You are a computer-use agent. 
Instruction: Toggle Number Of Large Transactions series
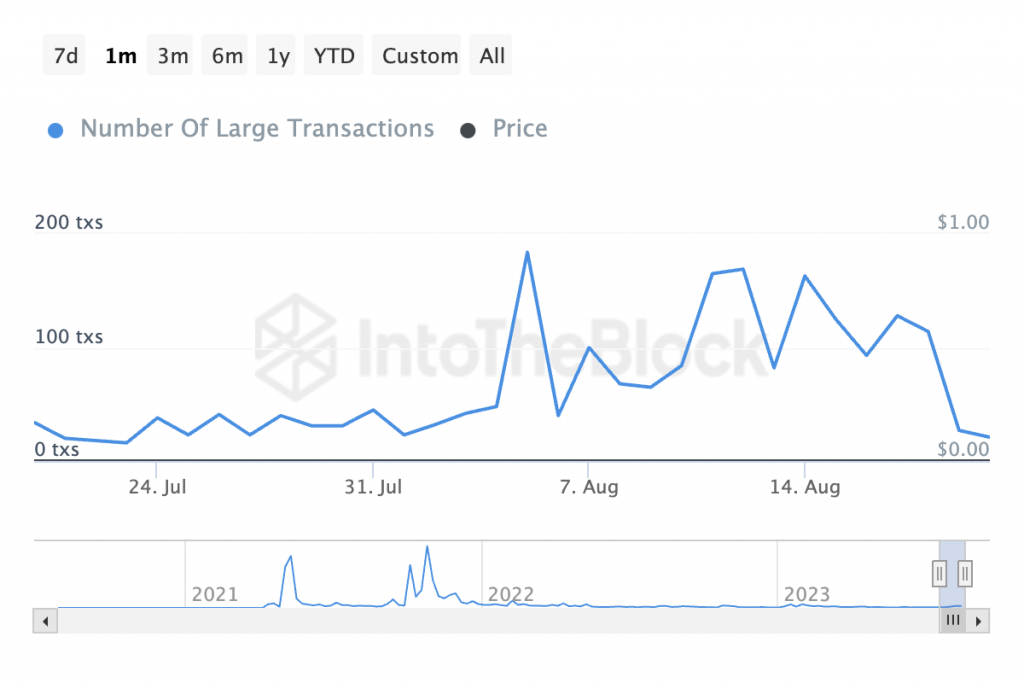pos(257,129)
